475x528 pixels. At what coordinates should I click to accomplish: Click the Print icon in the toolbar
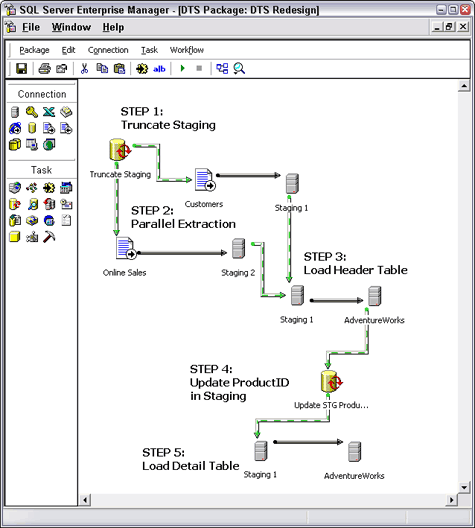tap(44, 69)
